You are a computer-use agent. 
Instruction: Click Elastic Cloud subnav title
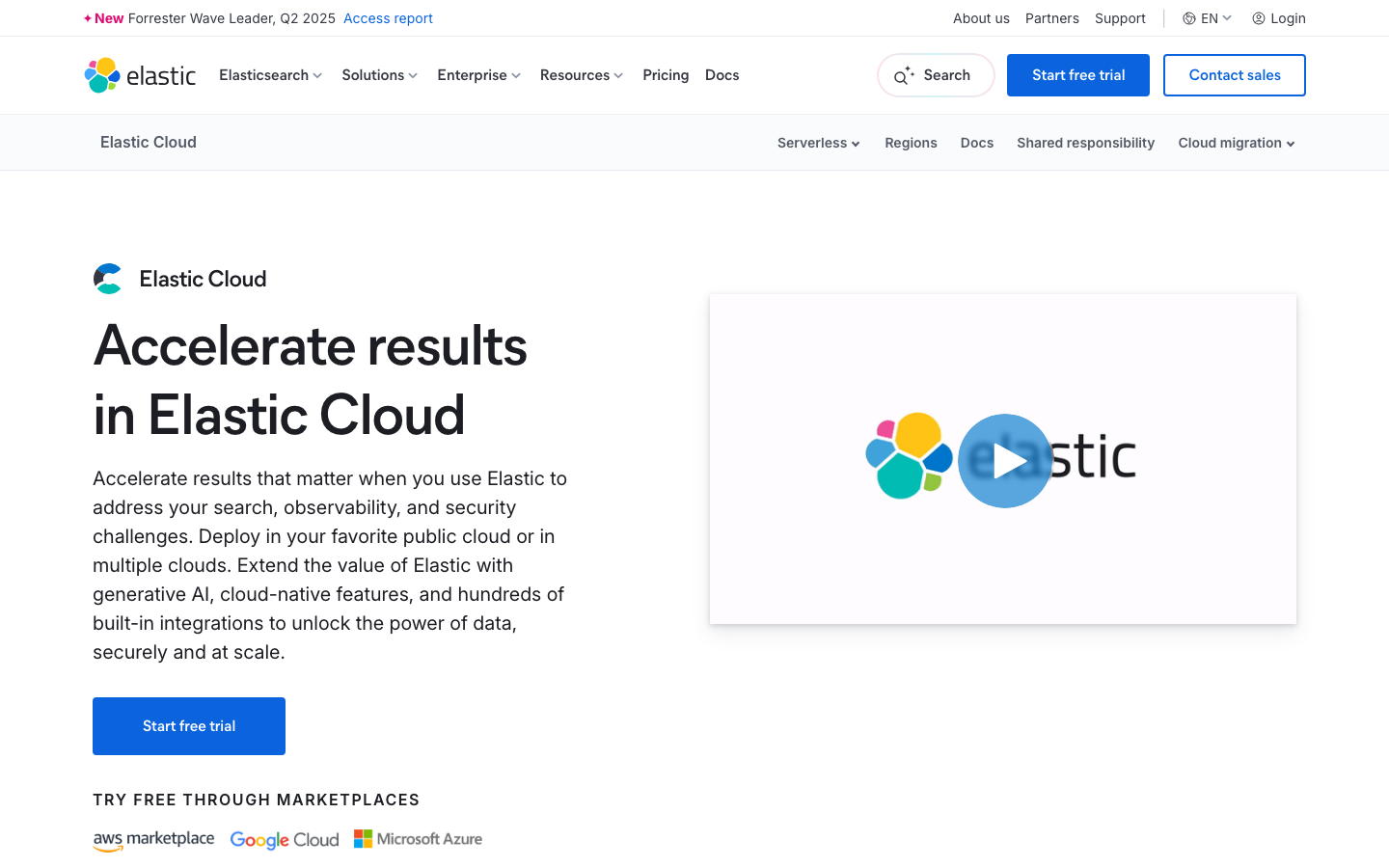149,142
